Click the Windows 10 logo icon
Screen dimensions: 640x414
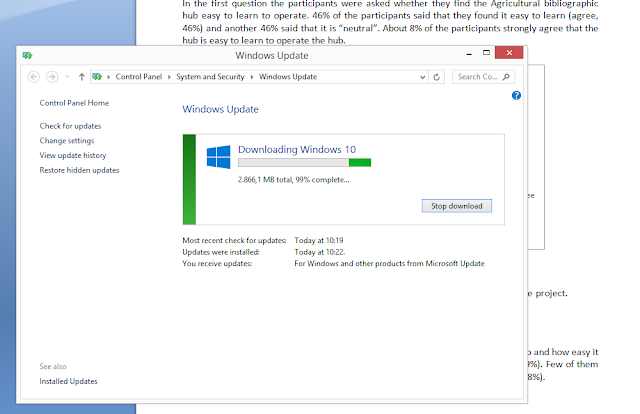pos(218,157)
